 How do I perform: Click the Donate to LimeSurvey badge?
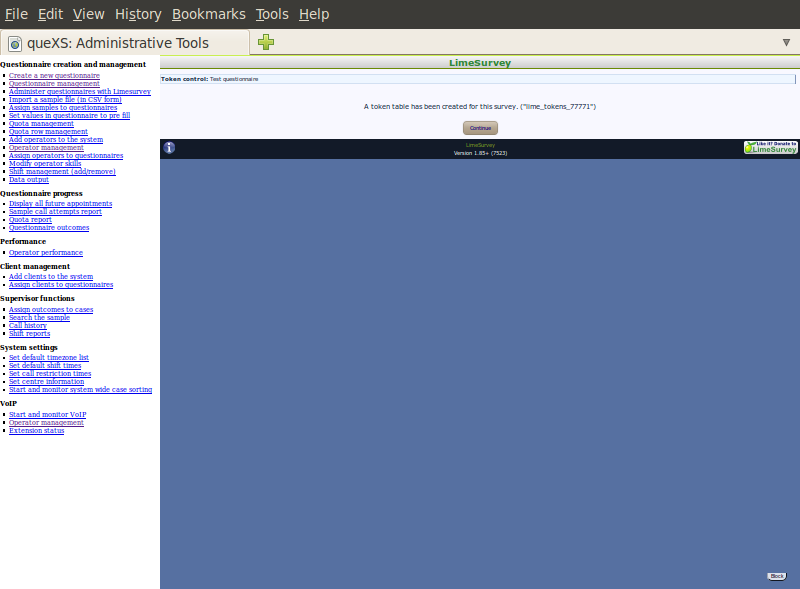(770, 147)
